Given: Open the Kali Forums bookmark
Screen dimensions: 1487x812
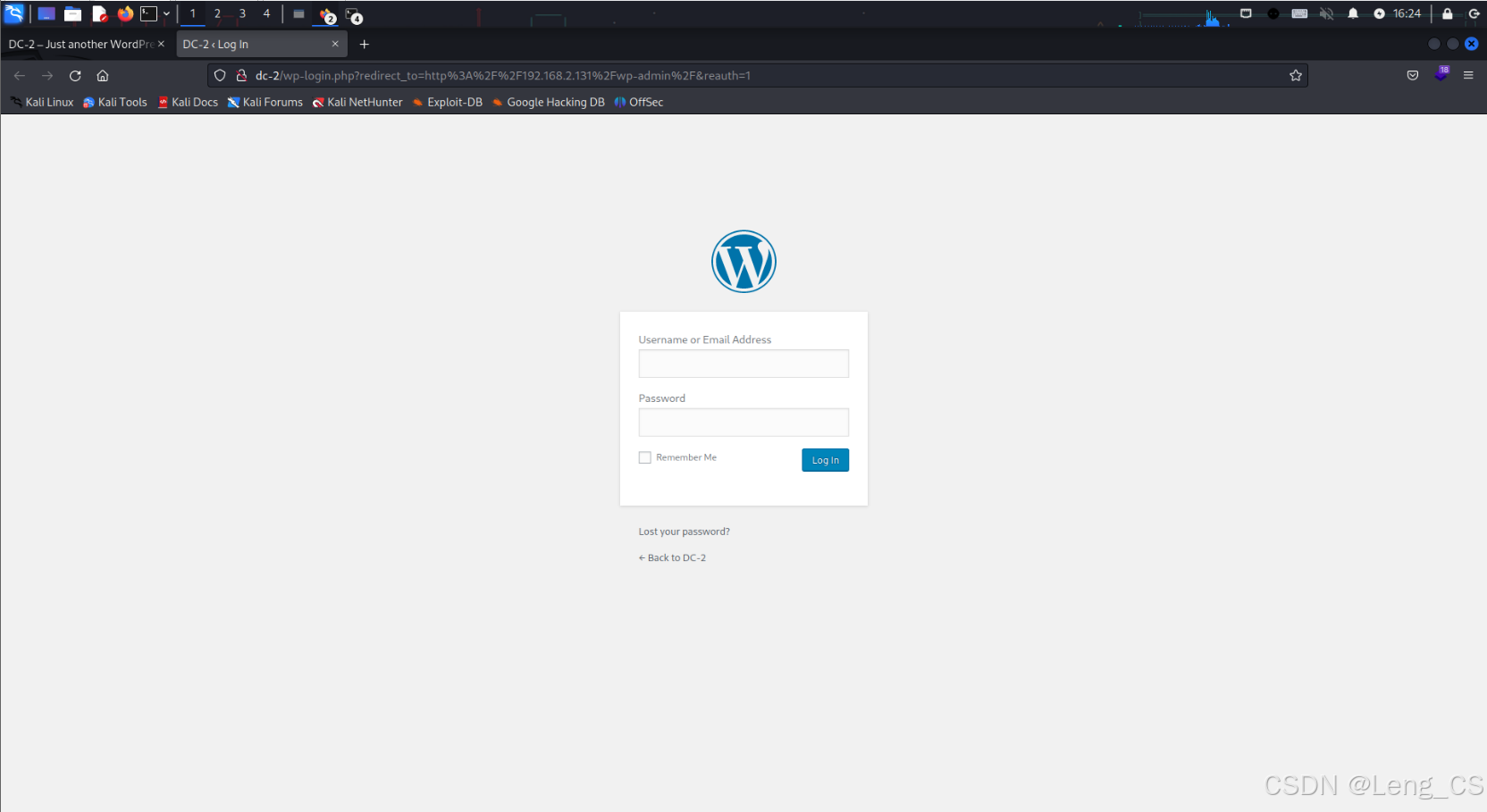Looking at the screenshot, I should (x=265, y=102).
